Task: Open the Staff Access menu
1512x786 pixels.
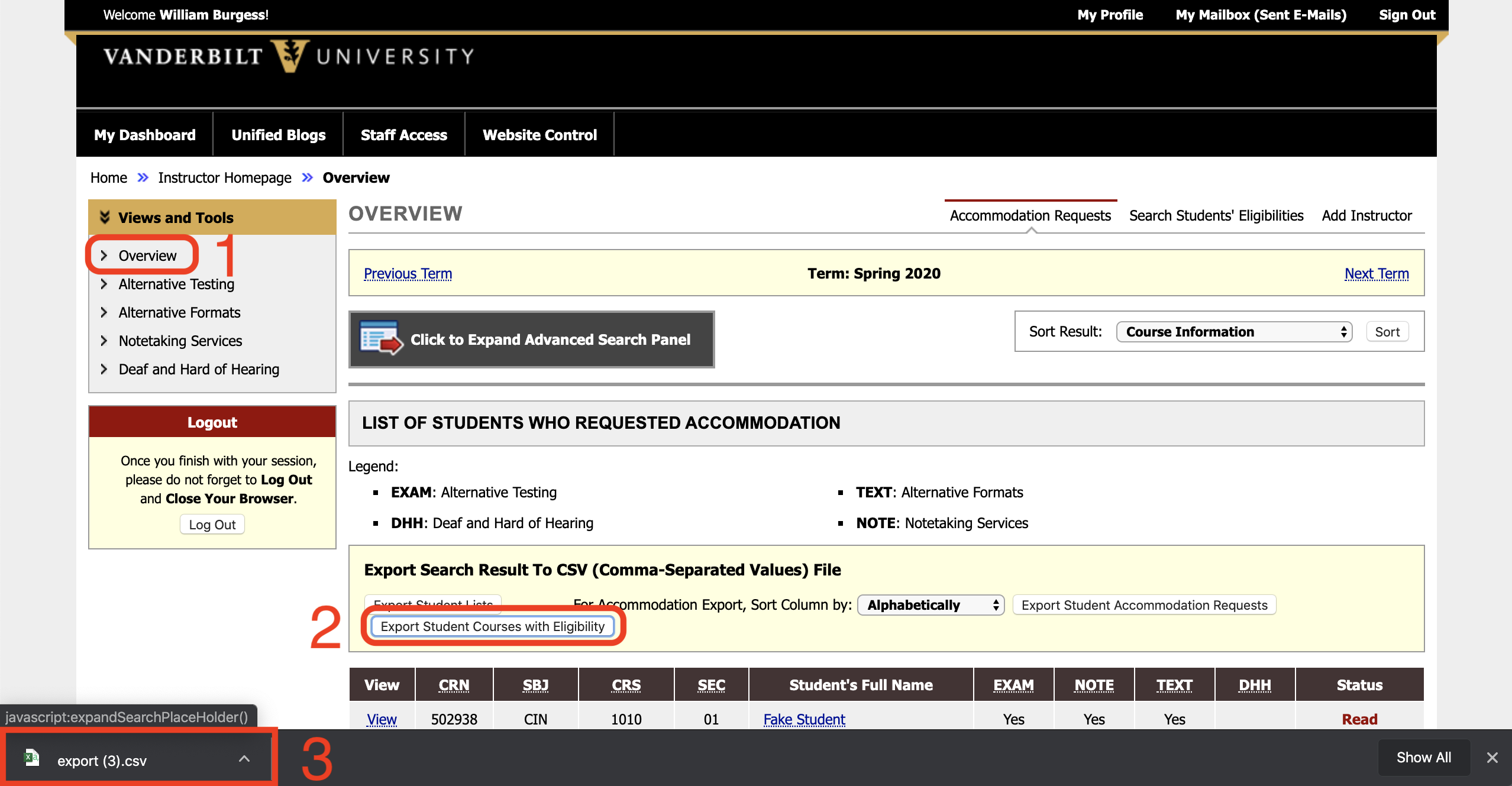Action: coord(403,134)
